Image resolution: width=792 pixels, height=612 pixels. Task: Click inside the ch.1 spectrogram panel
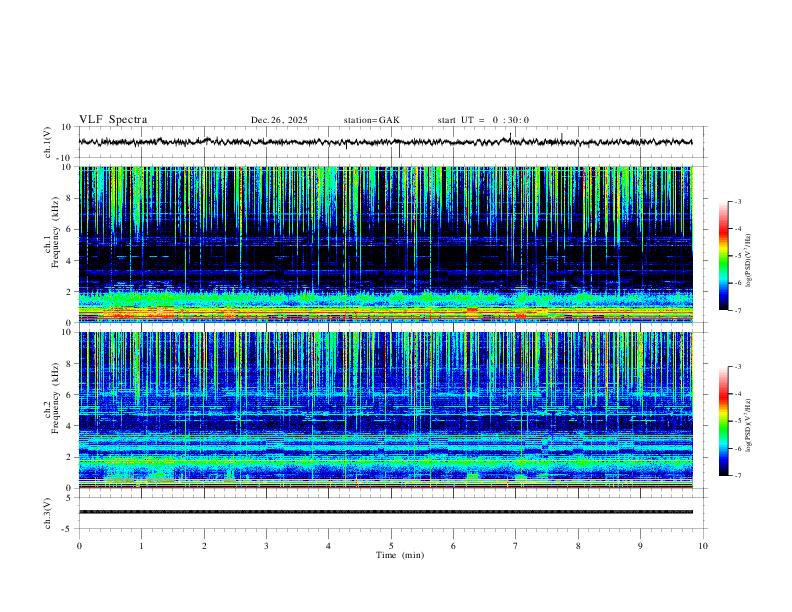coord(385,244)
